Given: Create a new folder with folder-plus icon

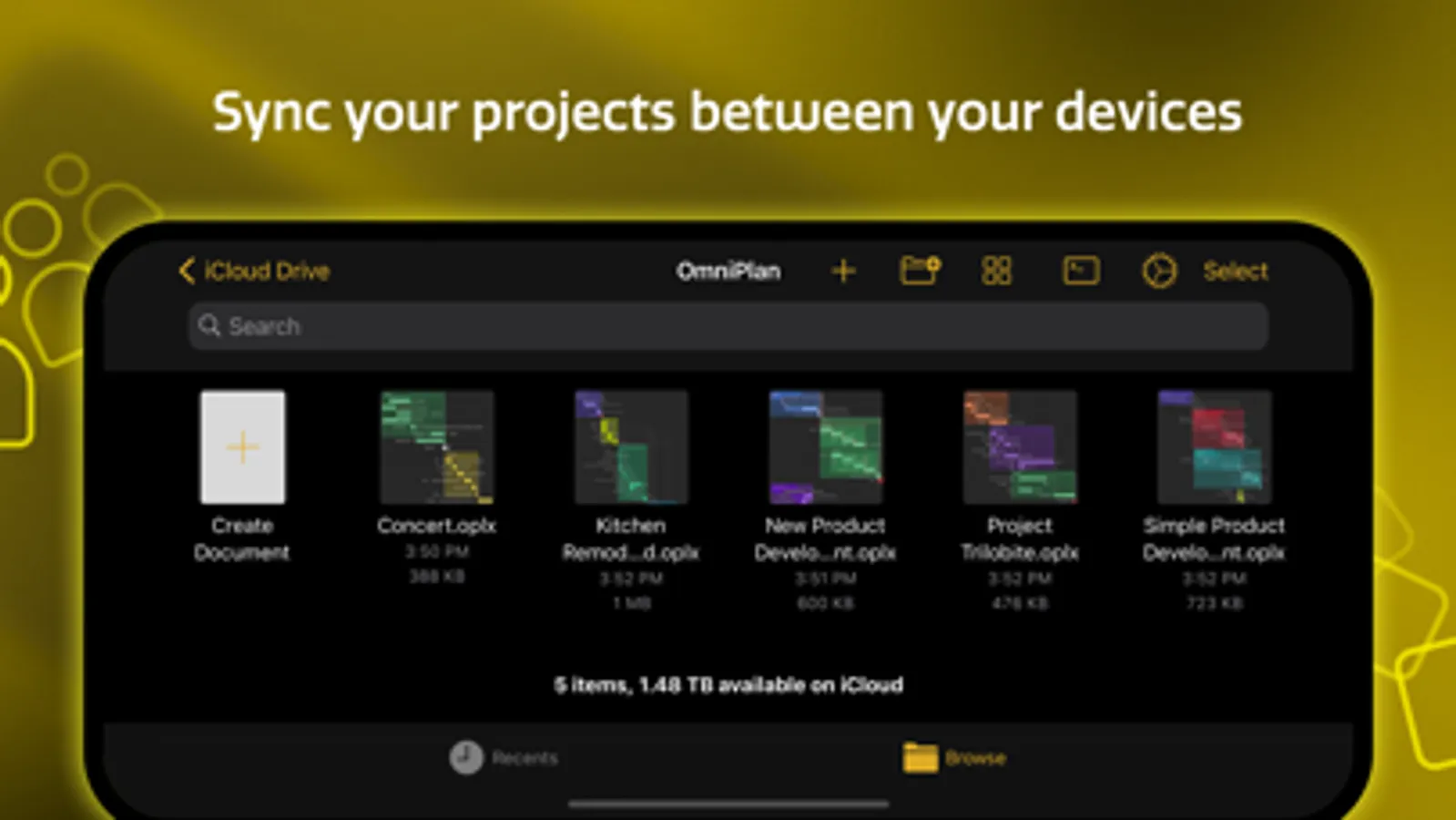Looking at the screenshot, I should (x=920, y=271).
